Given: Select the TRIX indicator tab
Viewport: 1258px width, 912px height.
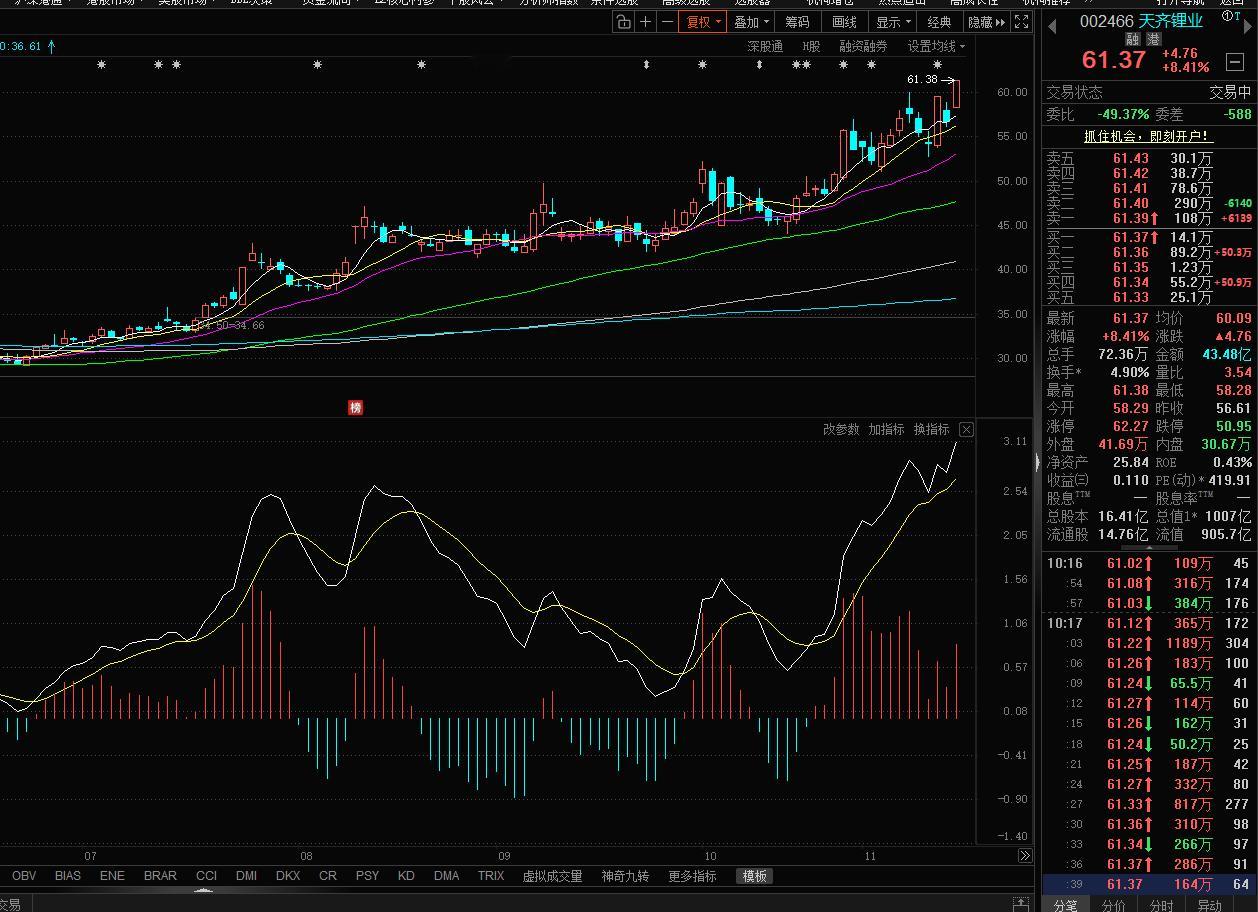Looking at the screenshot, I should [491, 876].
